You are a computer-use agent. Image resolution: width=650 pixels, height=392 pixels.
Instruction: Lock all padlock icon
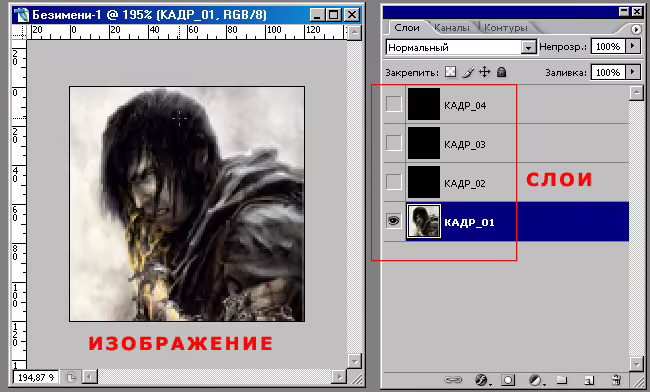(x=502, y=72)
